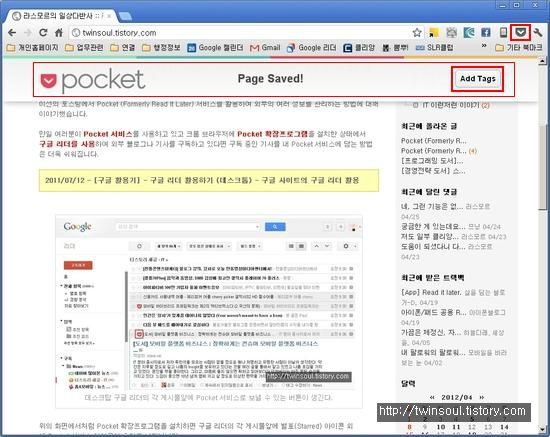Image resolution: width=550 pixels, height=437 pixels.
Task: Close the 라스모르의 일상다반사 tab
Action: coord(109,16)
